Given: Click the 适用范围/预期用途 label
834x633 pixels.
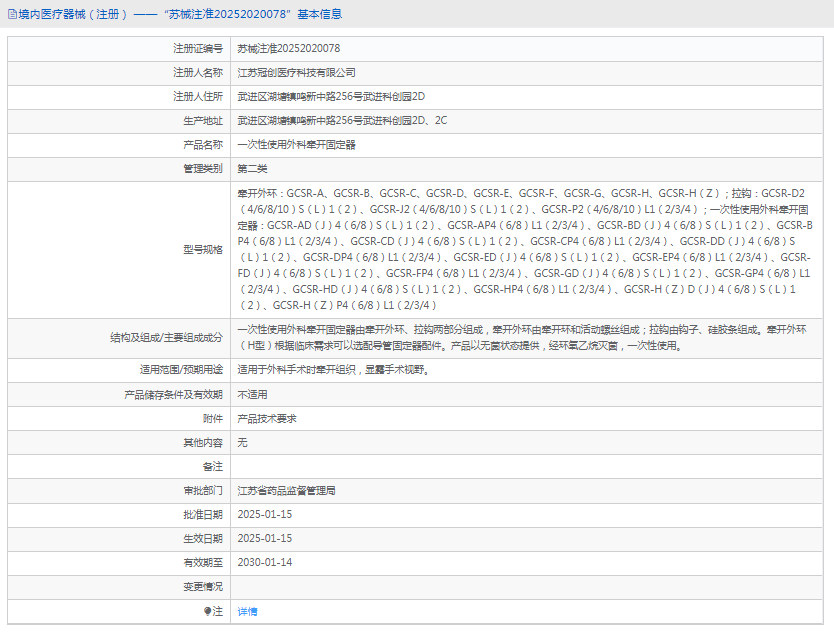Looking at the screenshot, I should coord(181,370).
